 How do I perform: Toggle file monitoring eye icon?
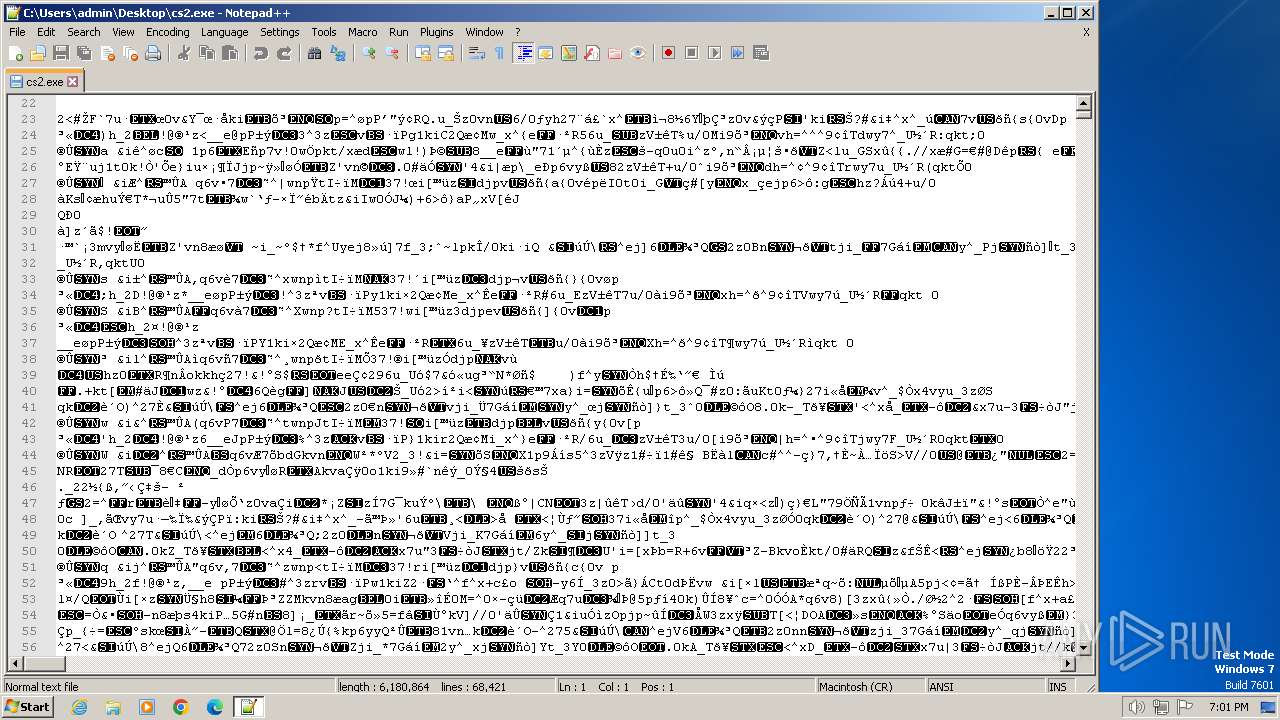(x=638, y=53)
